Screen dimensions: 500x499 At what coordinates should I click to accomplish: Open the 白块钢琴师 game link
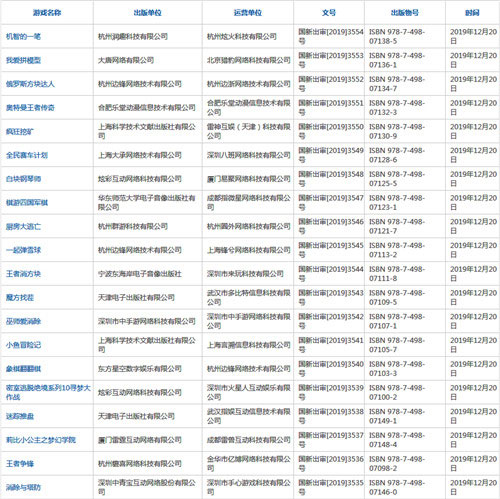click(x=23, y=179)
